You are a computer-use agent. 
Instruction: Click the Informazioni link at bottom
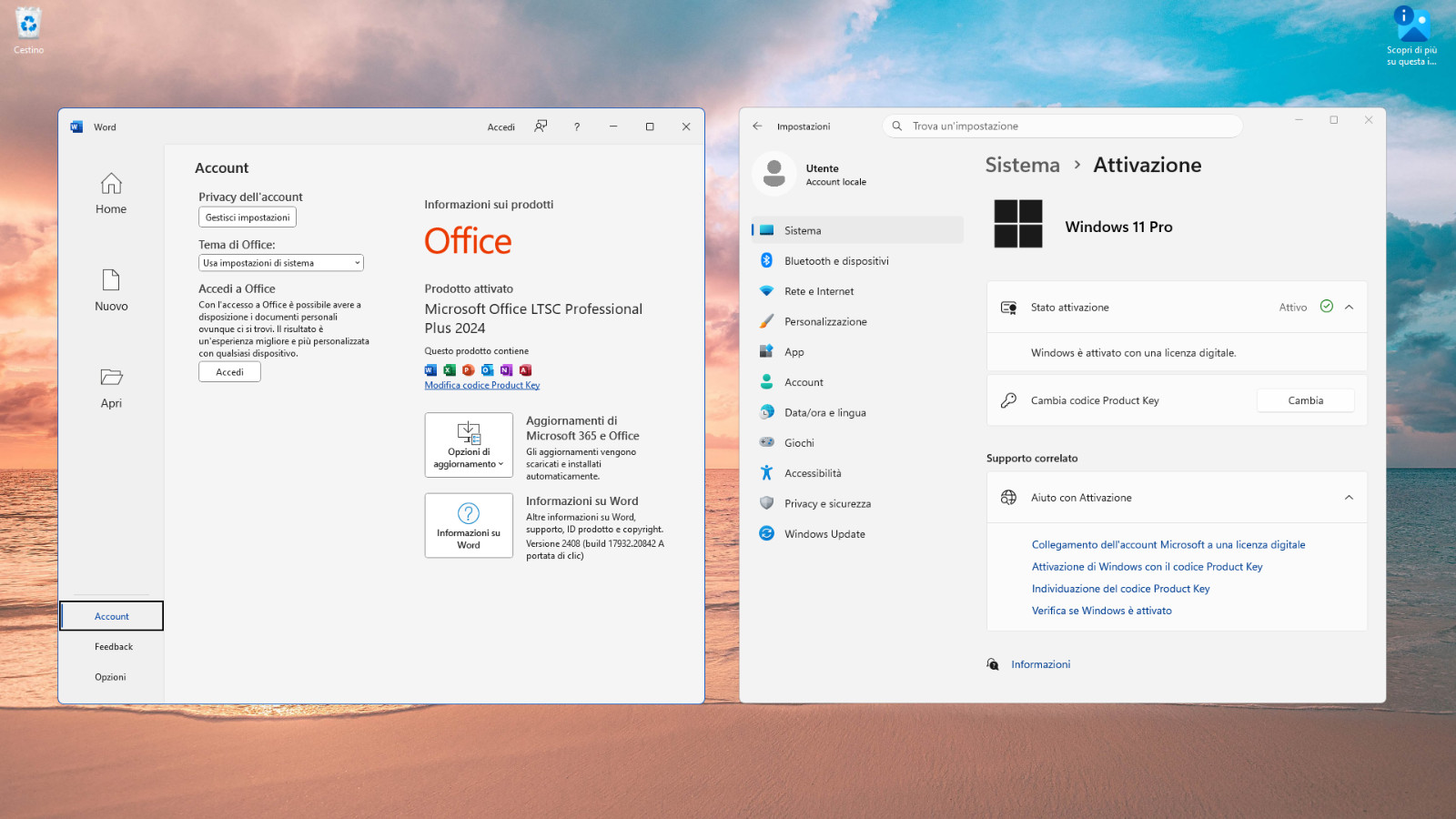pyautogui.click(x=1040, y=664)
